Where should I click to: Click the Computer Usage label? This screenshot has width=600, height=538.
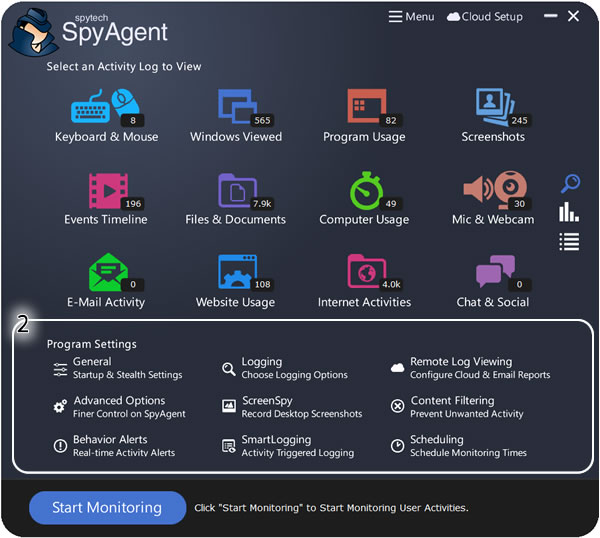(364, 220)
